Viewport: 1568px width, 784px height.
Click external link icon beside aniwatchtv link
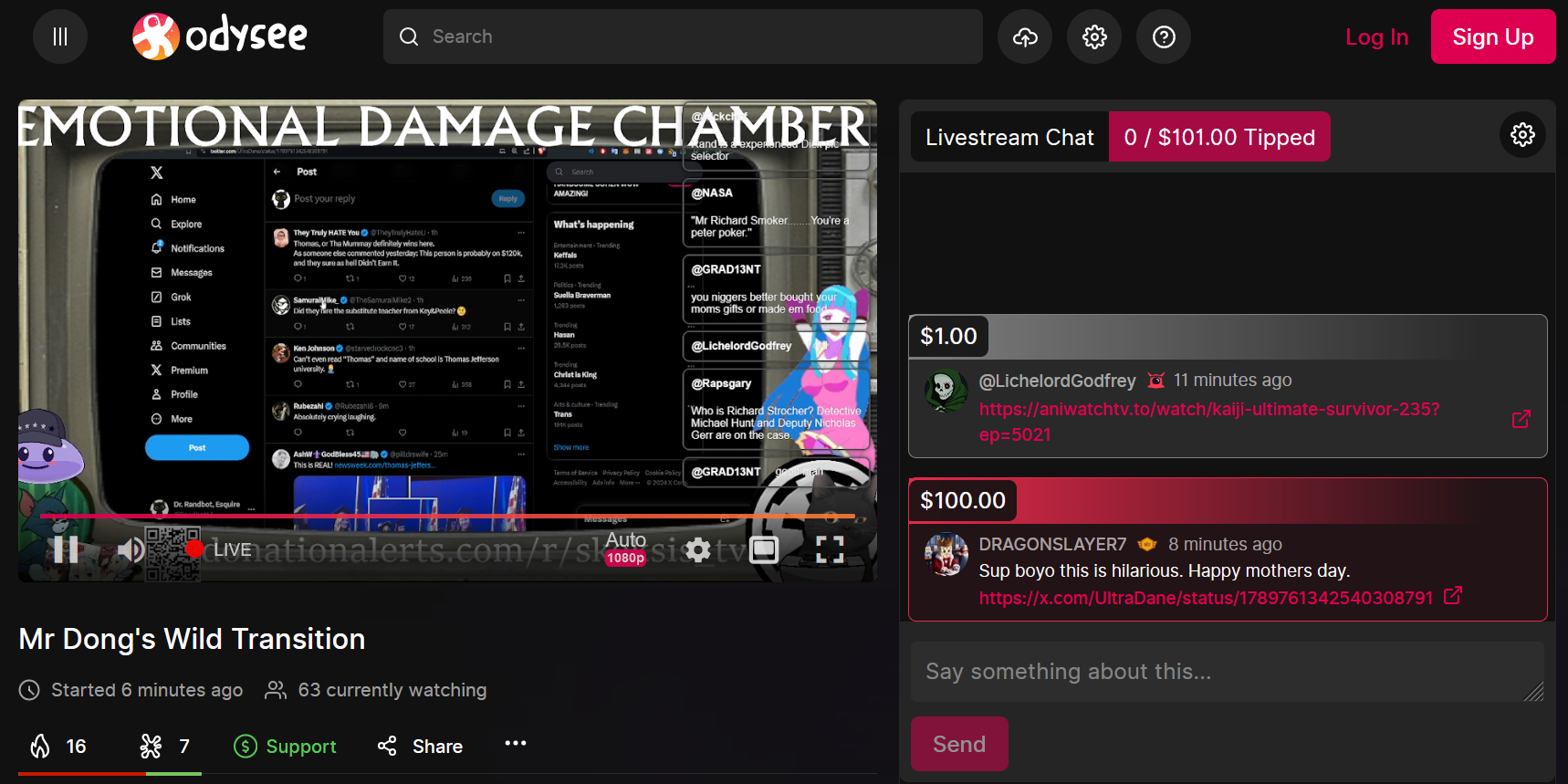[x=1521, y=420]
